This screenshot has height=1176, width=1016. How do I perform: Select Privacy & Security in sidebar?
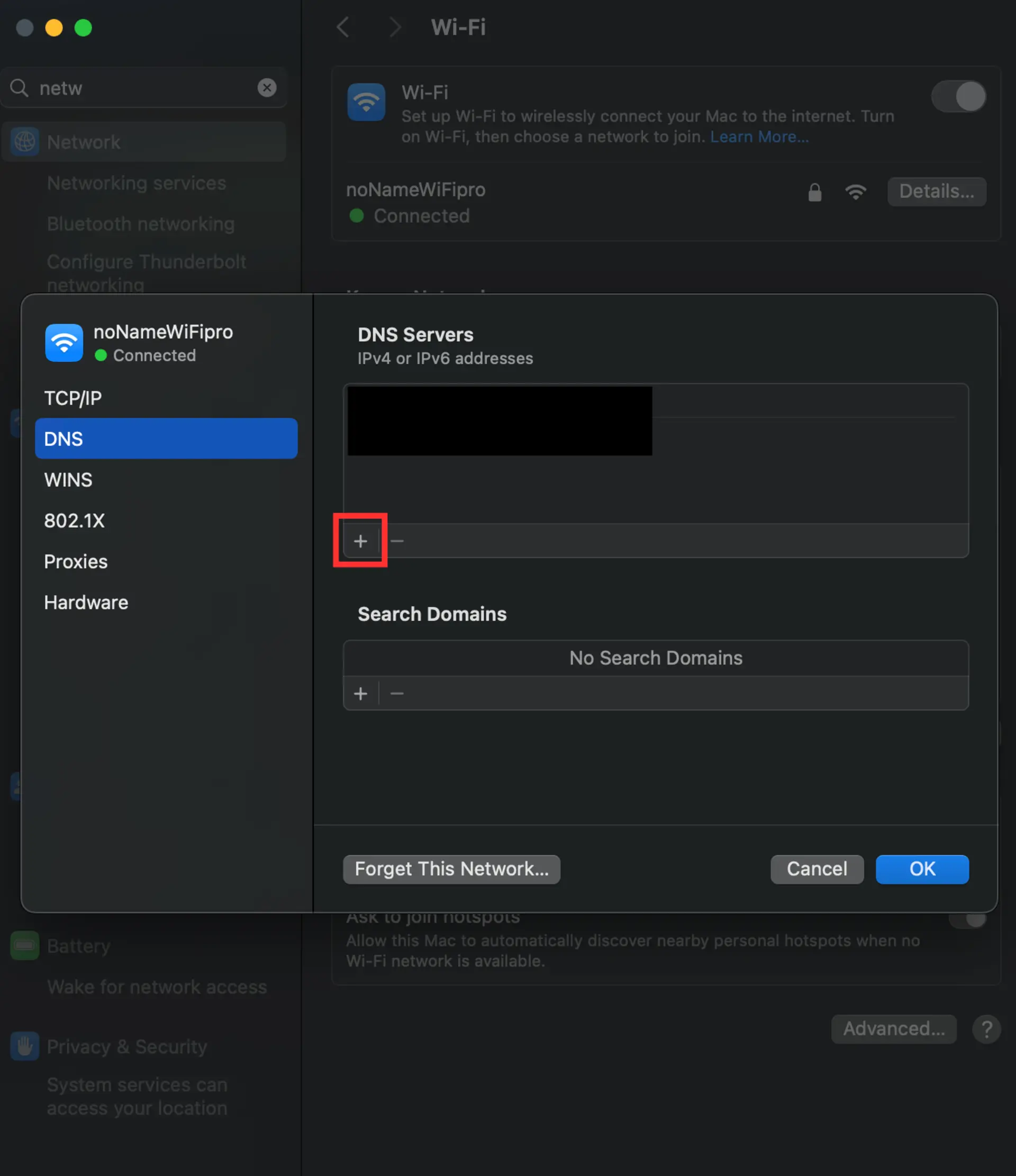144,1045
